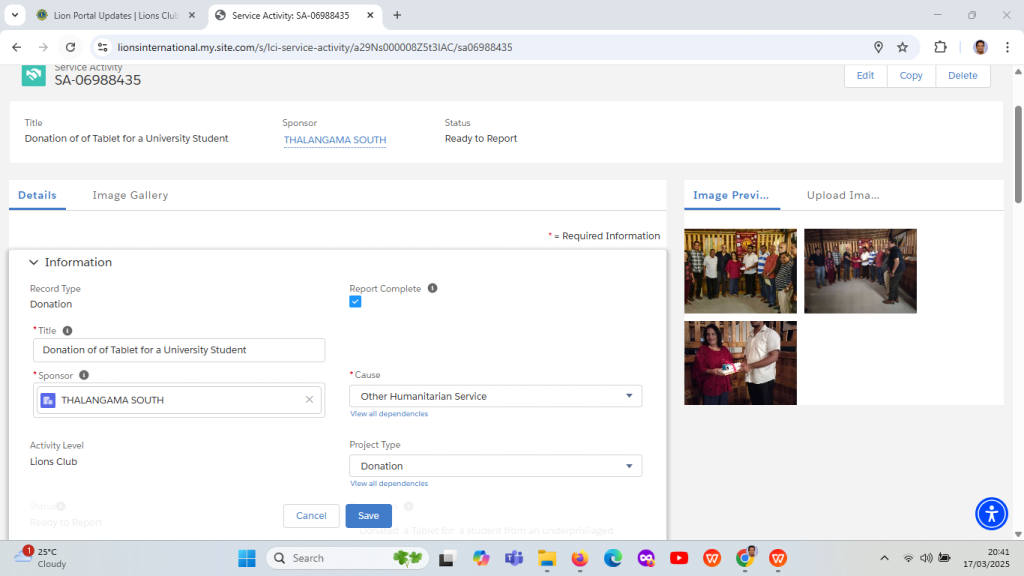Click the Edit button
The image size is (1024, 576).
point(865,75)
